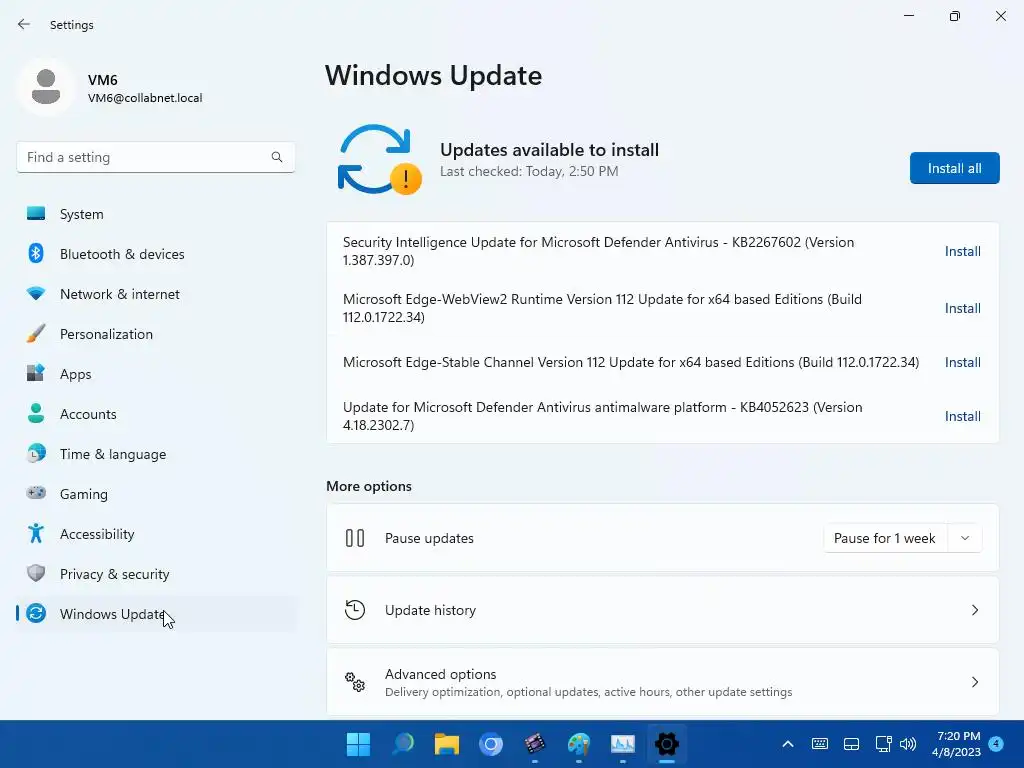The width and height of the screenshot is (1024, 768).
Task: Click the VM6 user avatar picture
Action: click(x=46, y=87)
